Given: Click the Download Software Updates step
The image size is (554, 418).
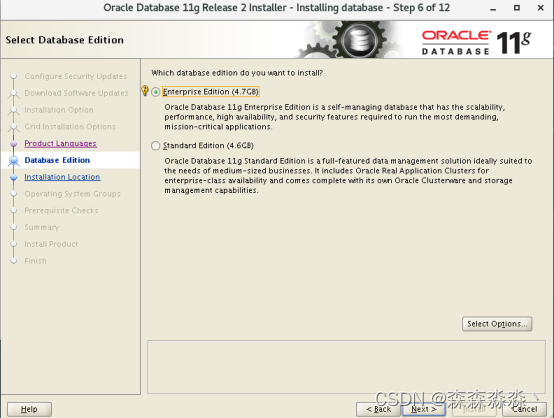Looking at the screenshot, I should pyautogui.click(x=76, y=93).
